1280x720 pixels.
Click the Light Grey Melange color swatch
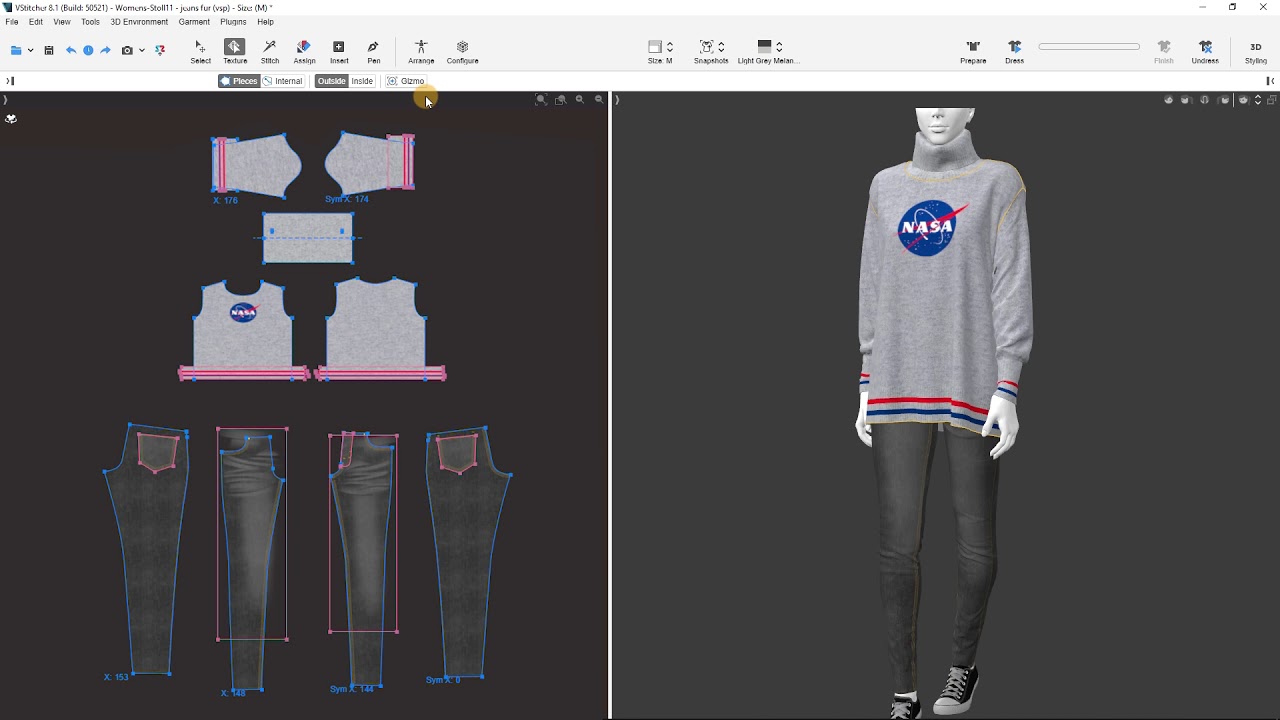pos(764,46)
